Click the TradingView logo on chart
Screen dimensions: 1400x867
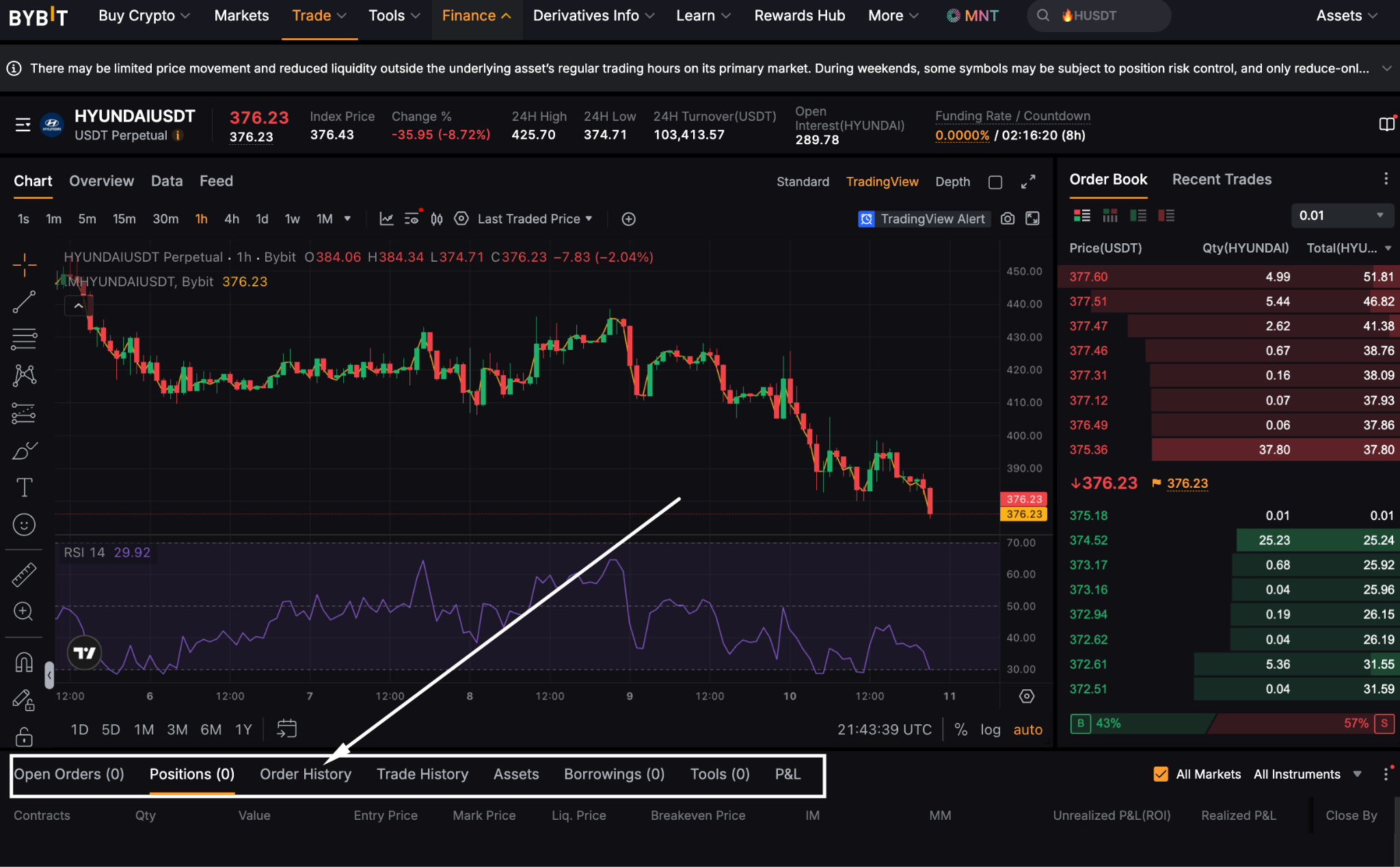84,653
